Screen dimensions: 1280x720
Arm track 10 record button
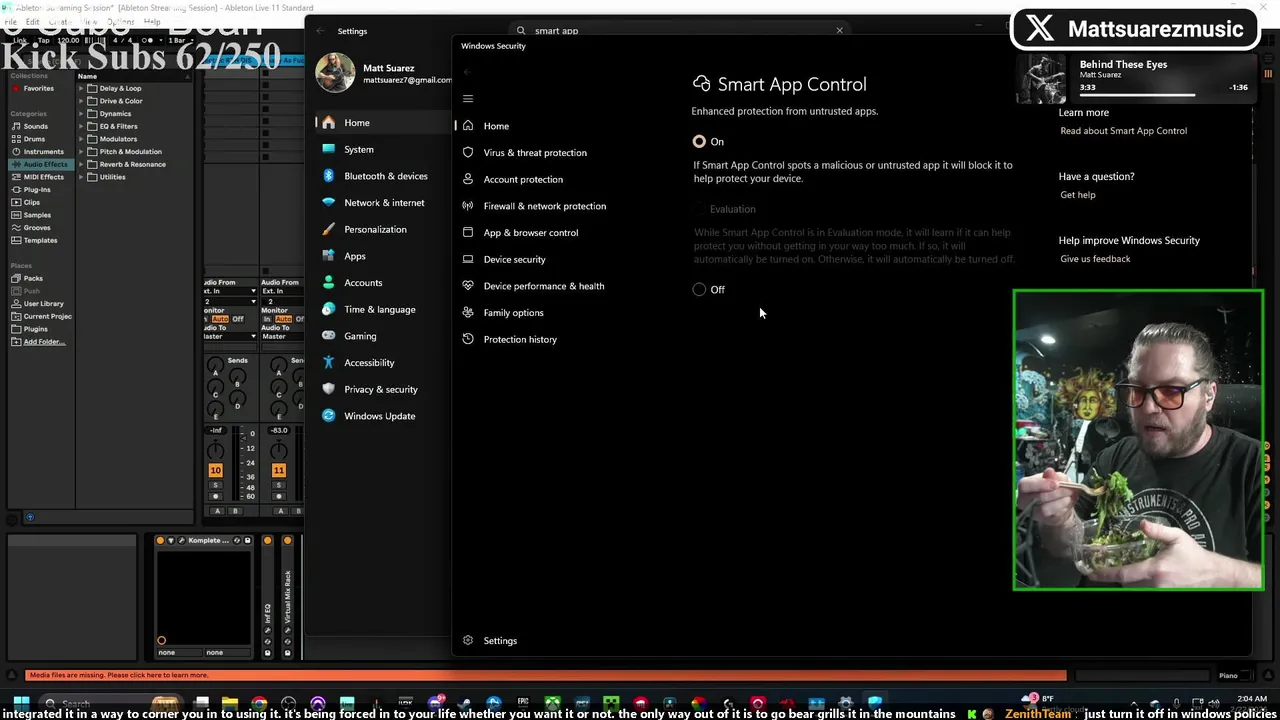pyautogui.click(x=215, y=496)
